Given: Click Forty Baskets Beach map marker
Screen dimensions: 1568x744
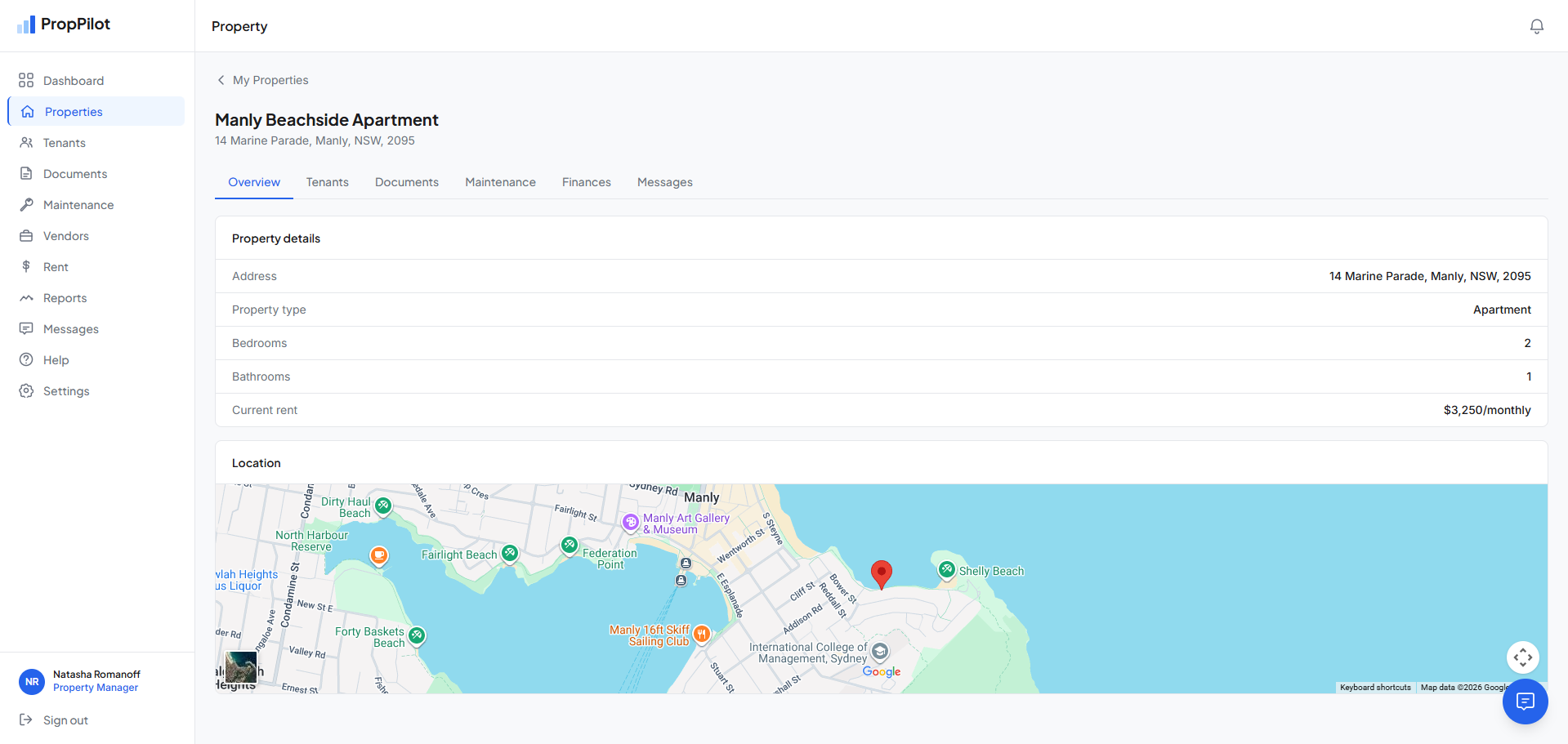Looking at the screenshot, I should point(417,635).
